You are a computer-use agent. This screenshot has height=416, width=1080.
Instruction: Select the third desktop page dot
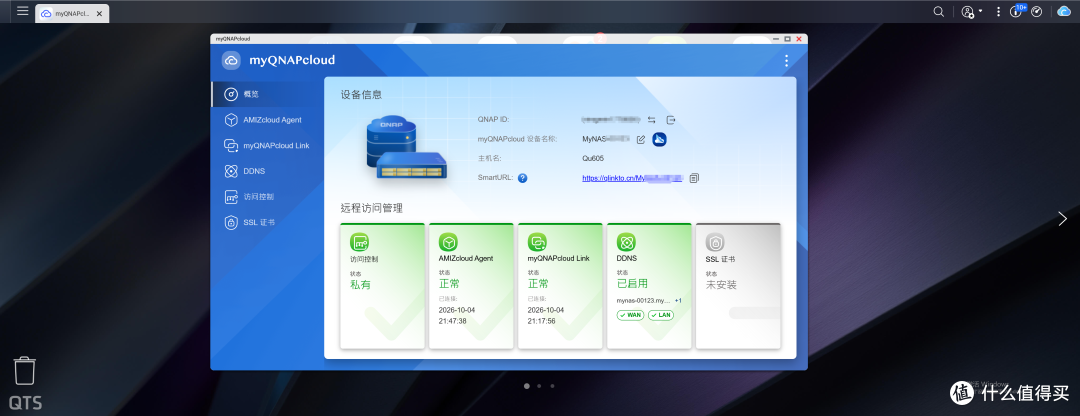[x=552, y=386]
